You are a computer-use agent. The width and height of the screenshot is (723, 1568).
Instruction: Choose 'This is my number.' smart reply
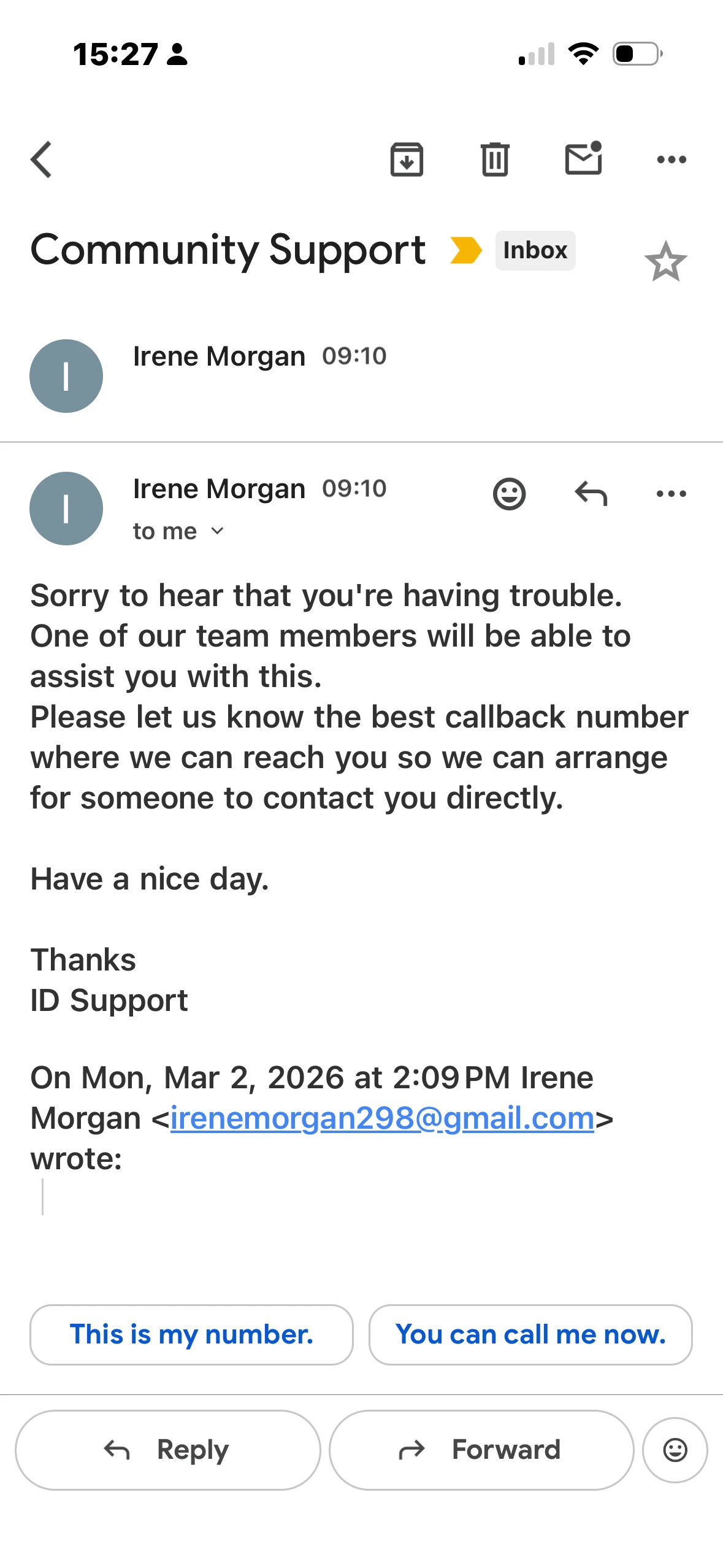pyautogui.click(x=191, y=1334)
